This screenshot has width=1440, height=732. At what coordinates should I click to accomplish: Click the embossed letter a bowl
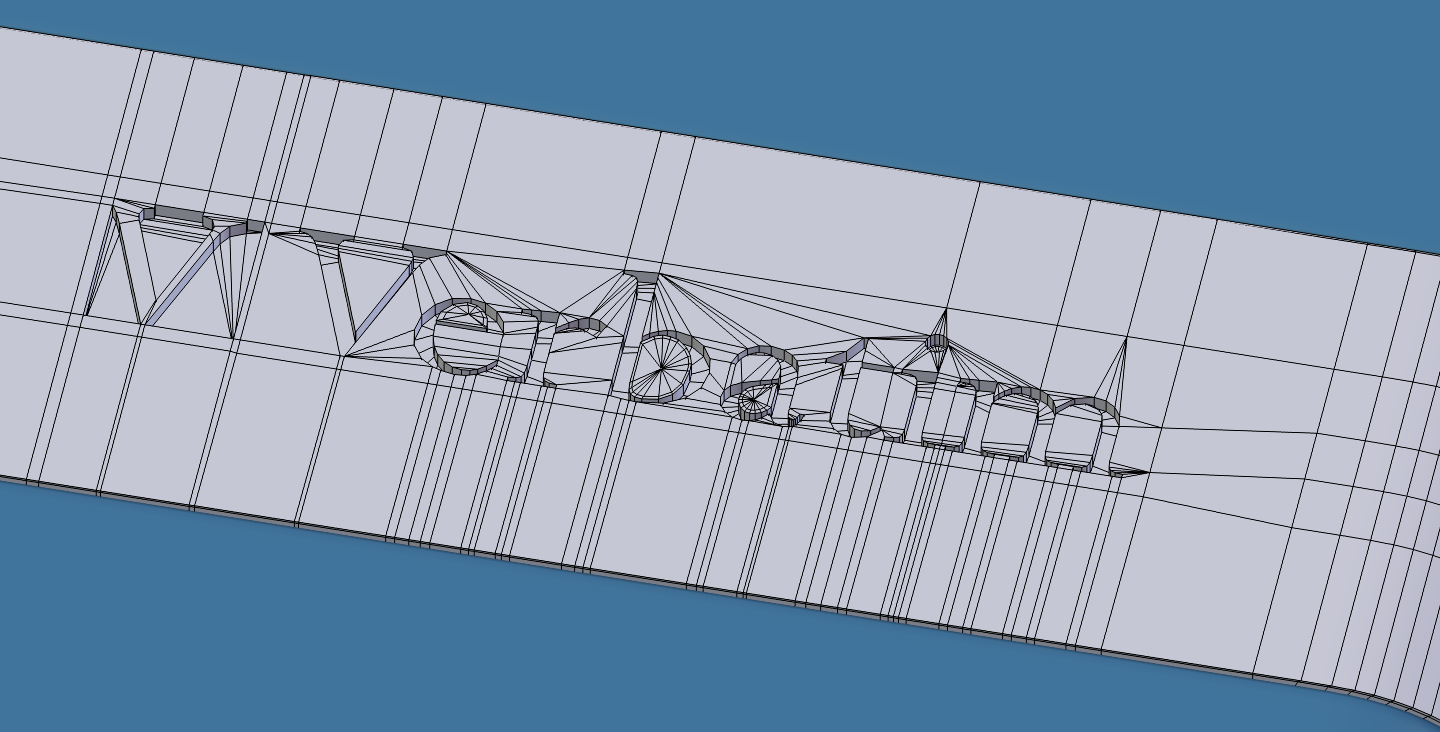pos(760,385)
